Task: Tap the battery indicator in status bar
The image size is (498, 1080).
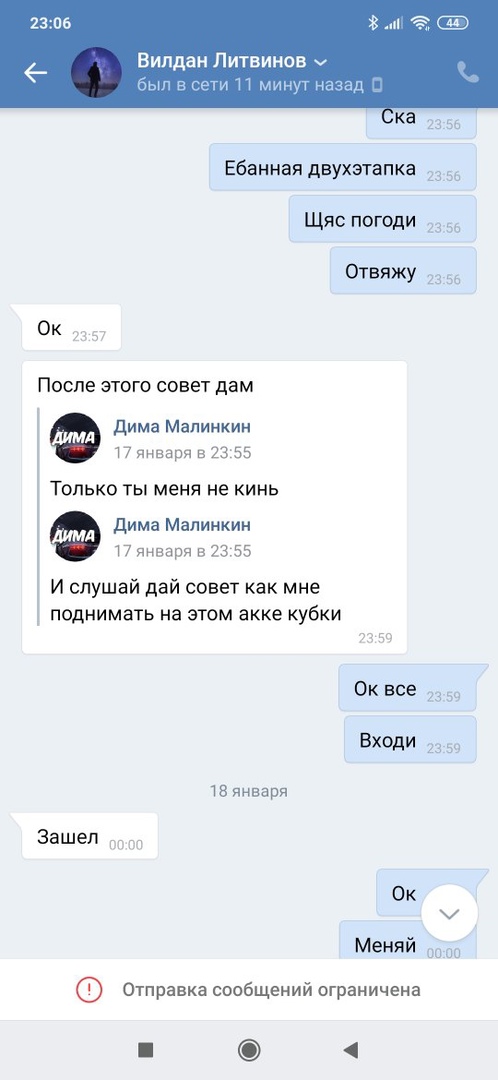Action: point(453,23)
